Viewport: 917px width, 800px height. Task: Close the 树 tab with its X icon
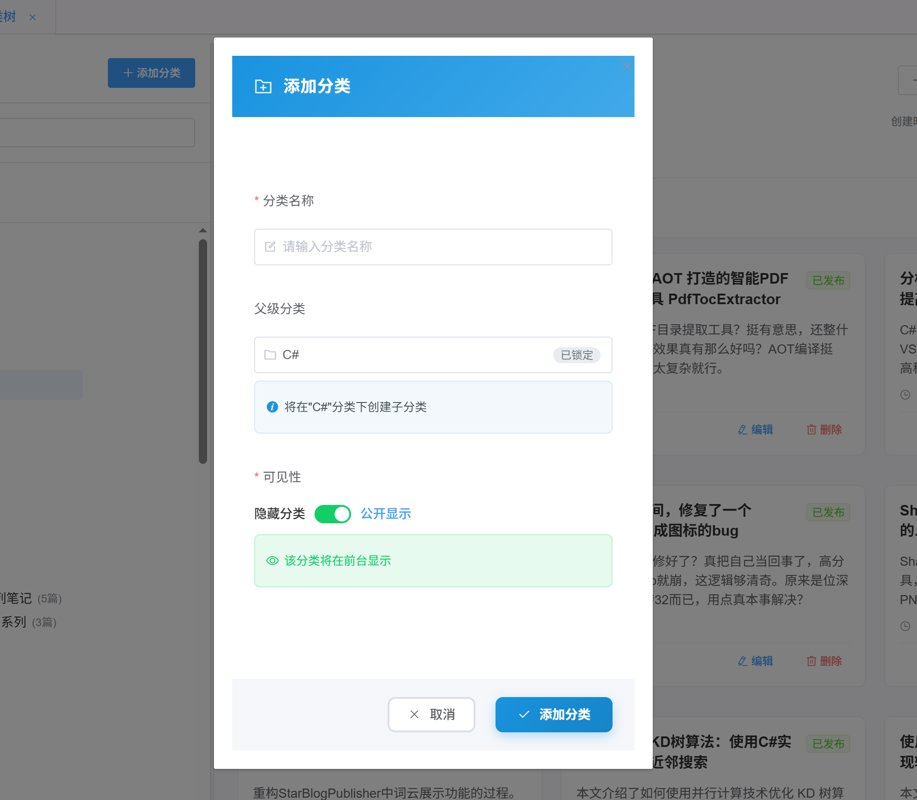tap(32, 17)
